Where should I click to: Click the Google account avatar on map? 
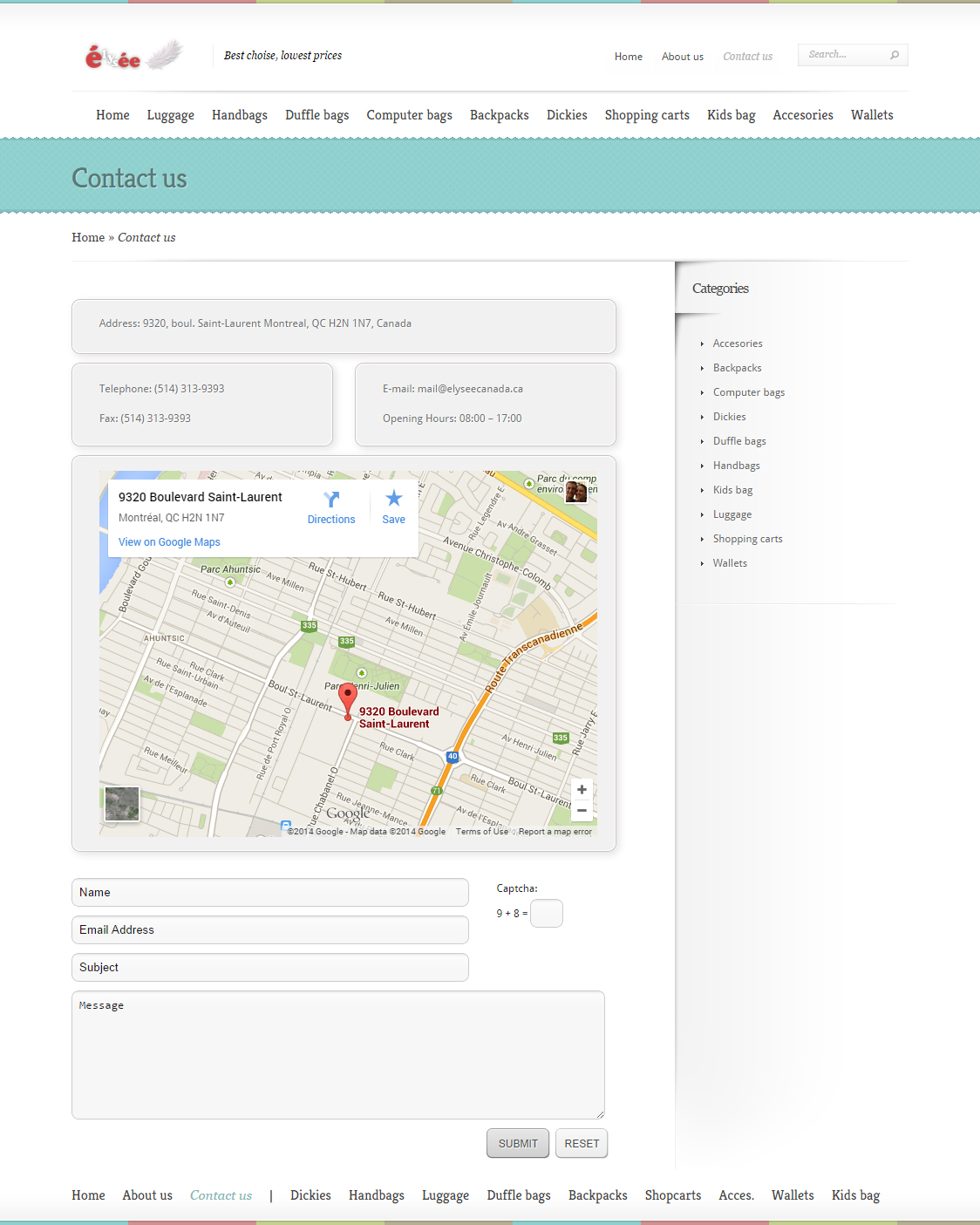tap(576, 492)
